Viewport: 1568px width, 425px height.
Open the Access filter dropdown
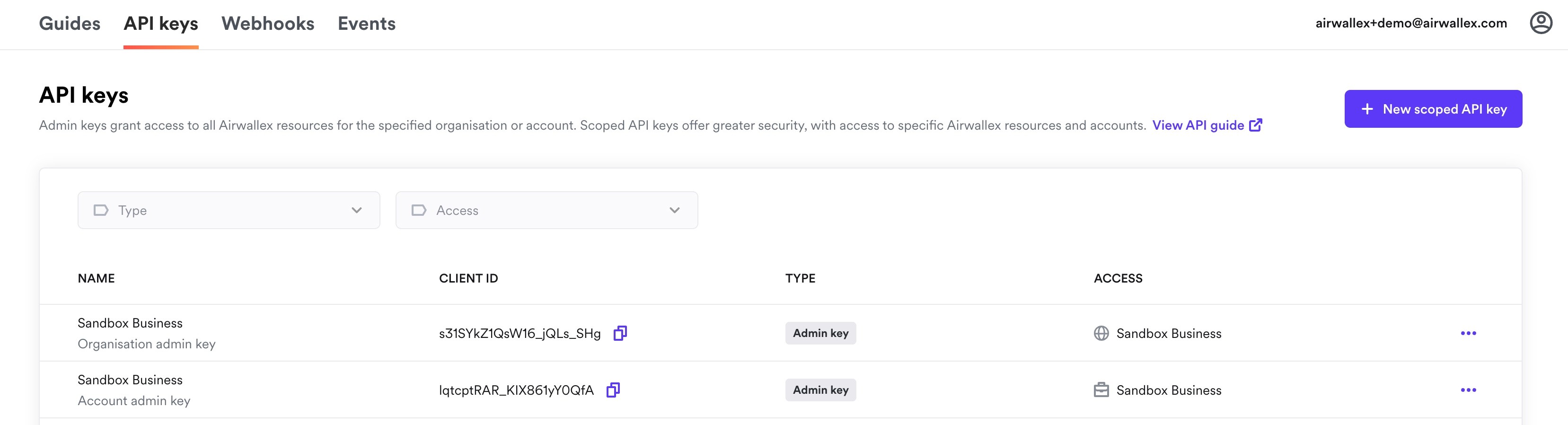tap(546, 210)
